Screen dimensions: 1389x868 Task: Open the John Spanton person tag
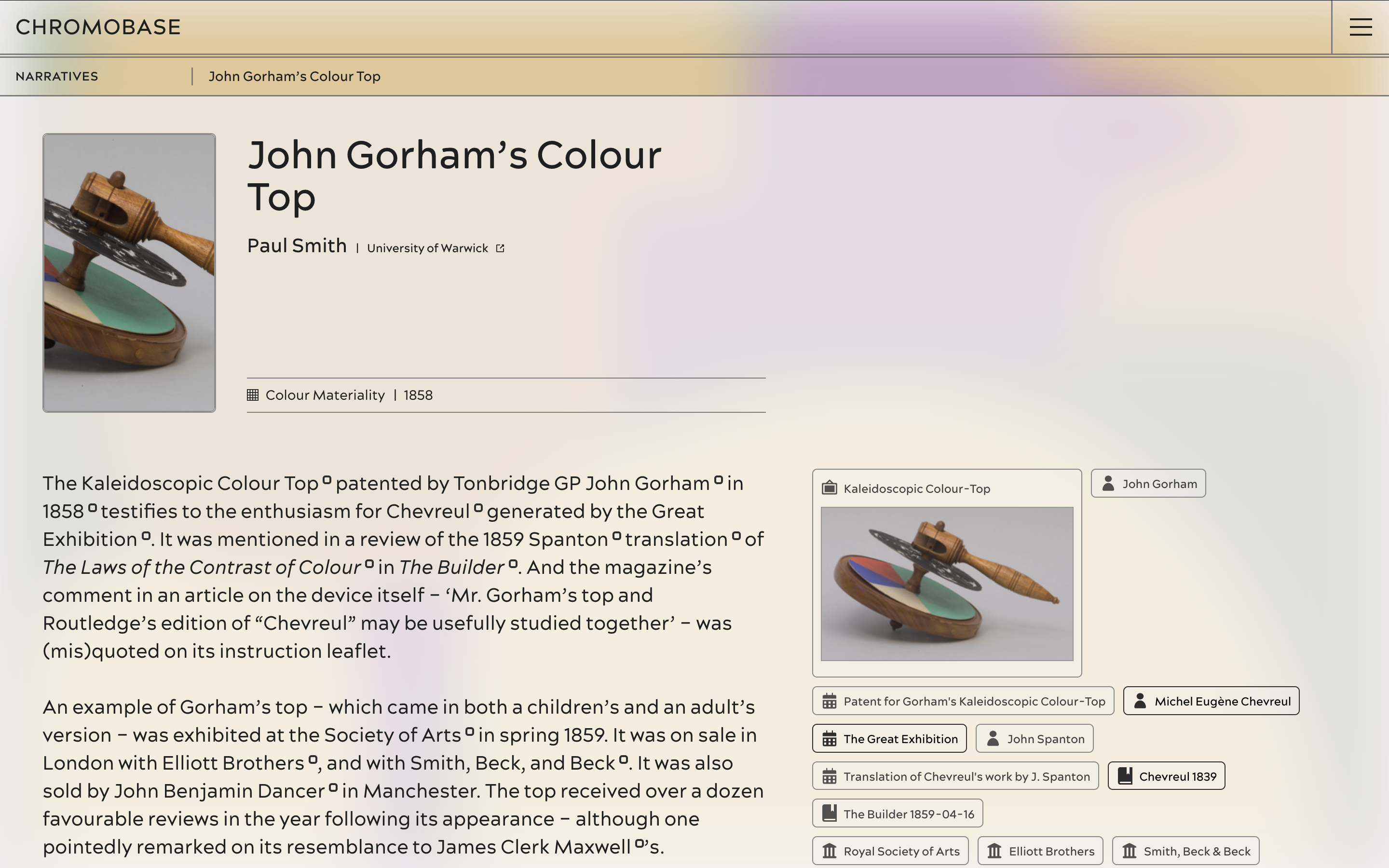click(1035, 738)
